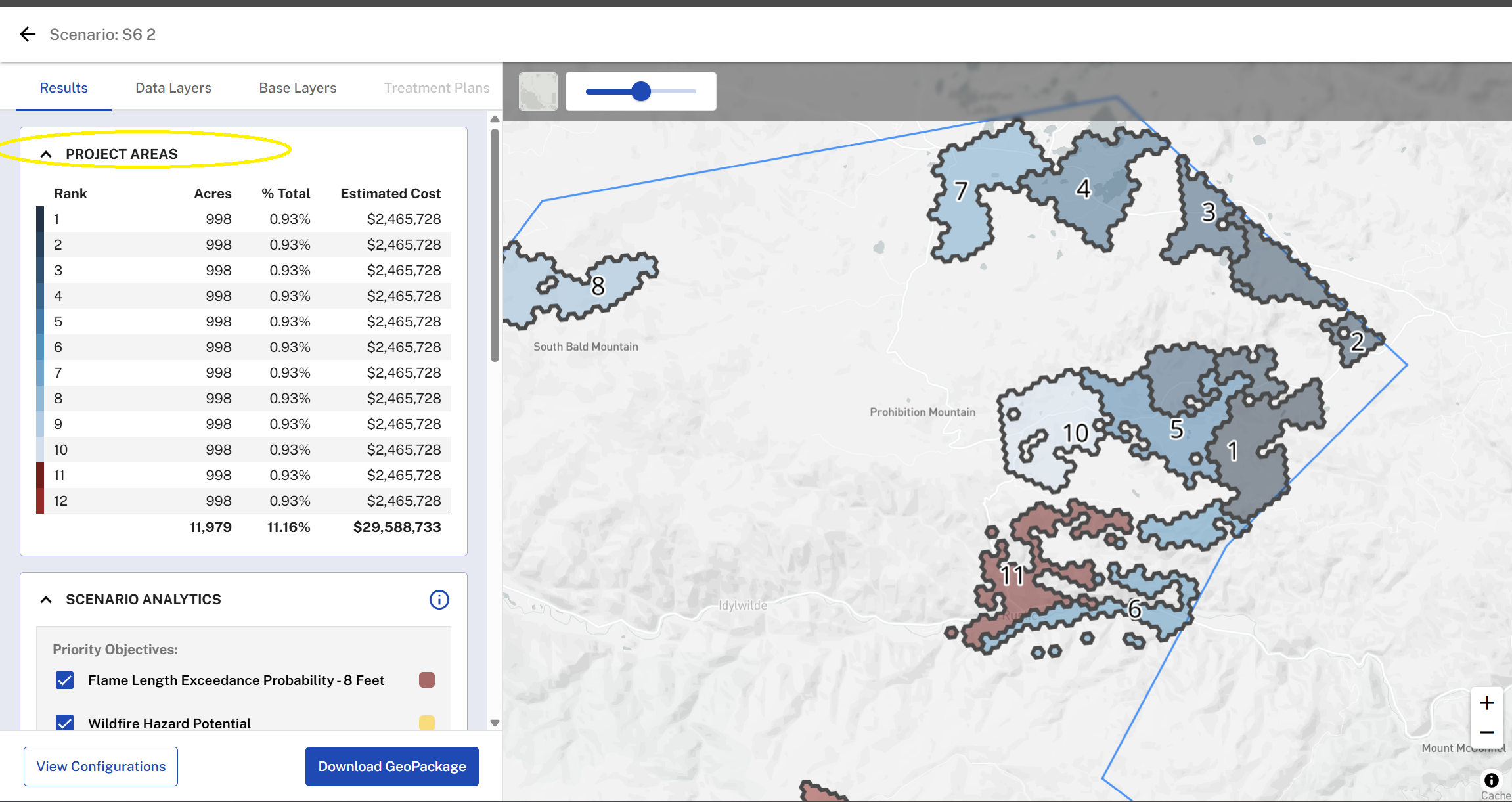This screenshot has width=1512, height=802.
Task: Click the map attribution info icon
Action: [x=1491, y=780]
